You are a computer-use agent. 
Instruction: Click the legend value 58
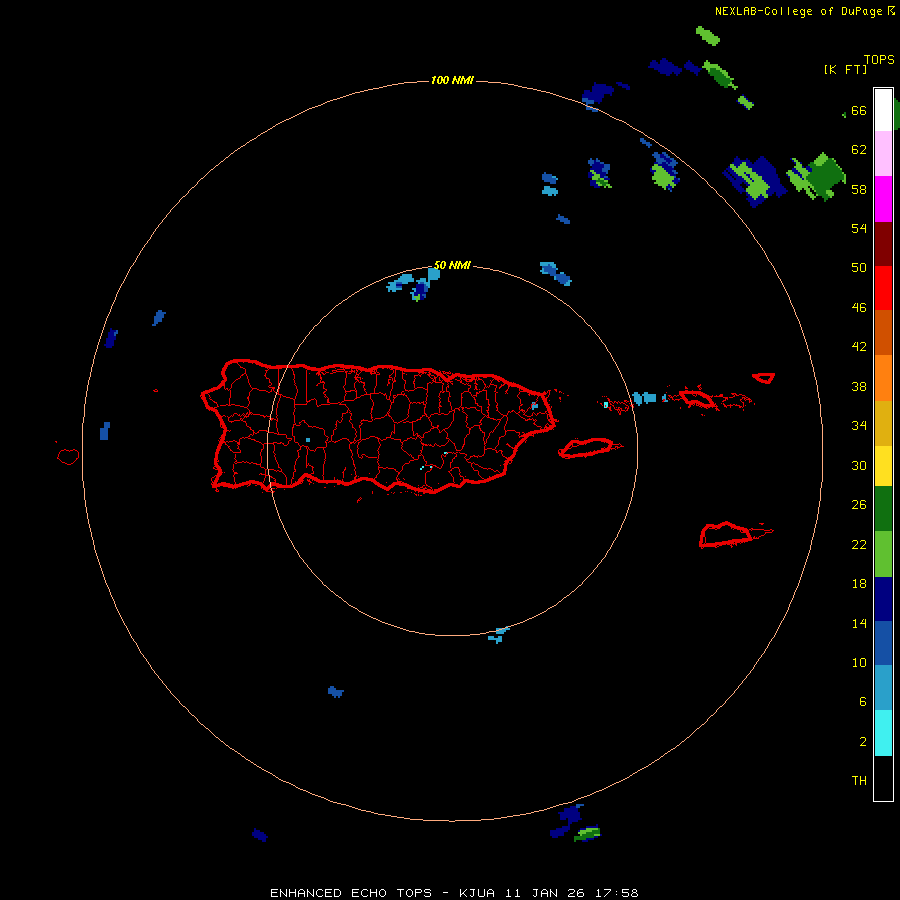859,189
